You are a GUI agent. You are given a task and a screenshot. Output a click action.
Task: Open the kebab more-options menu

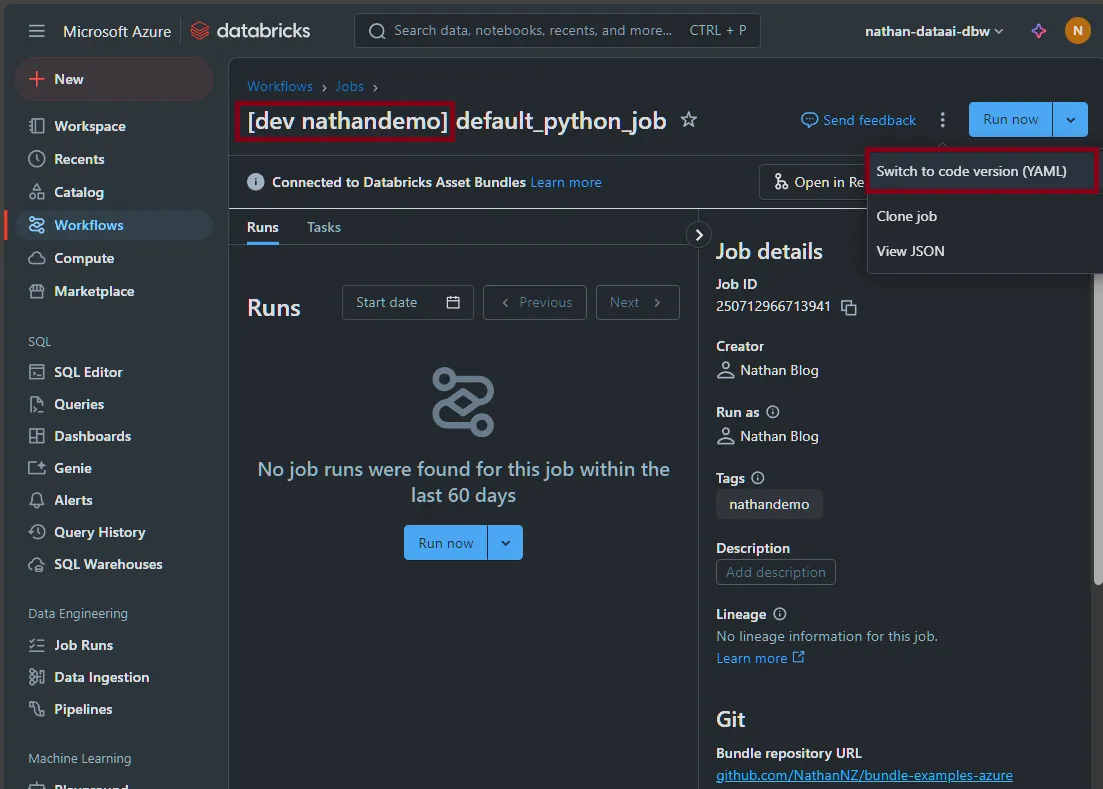coord(942,120)
